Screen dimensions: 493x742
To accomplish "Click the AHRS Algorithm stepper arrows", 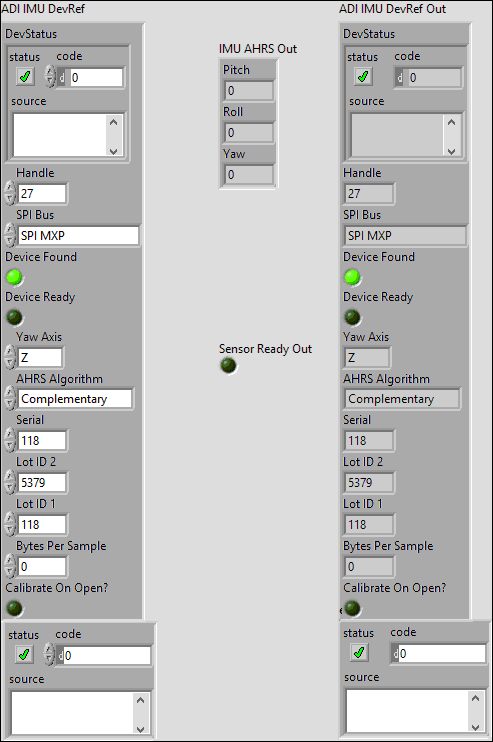I will tap(10, 398).
